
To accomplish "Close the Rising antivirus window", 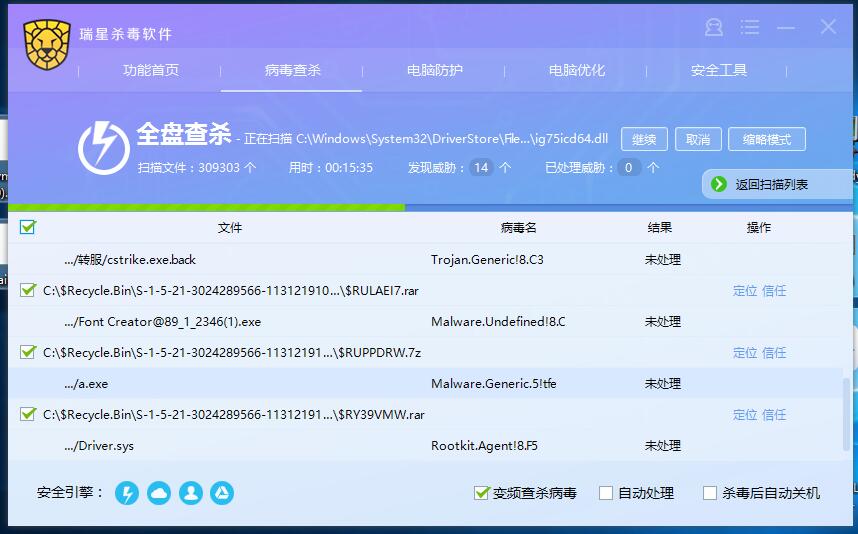I will point(828,26).
